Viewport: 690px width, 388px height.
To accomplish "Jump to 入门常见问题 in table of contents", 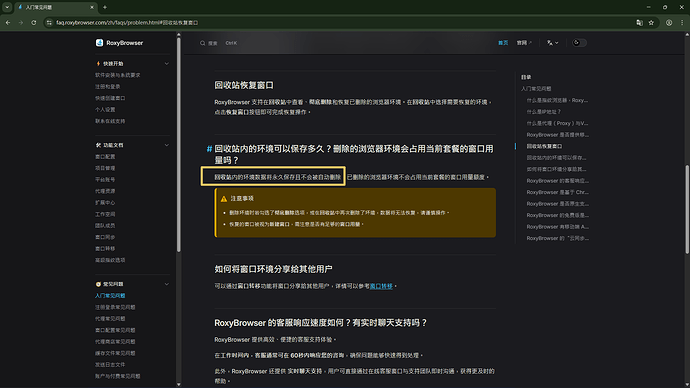I will [536, 88].
